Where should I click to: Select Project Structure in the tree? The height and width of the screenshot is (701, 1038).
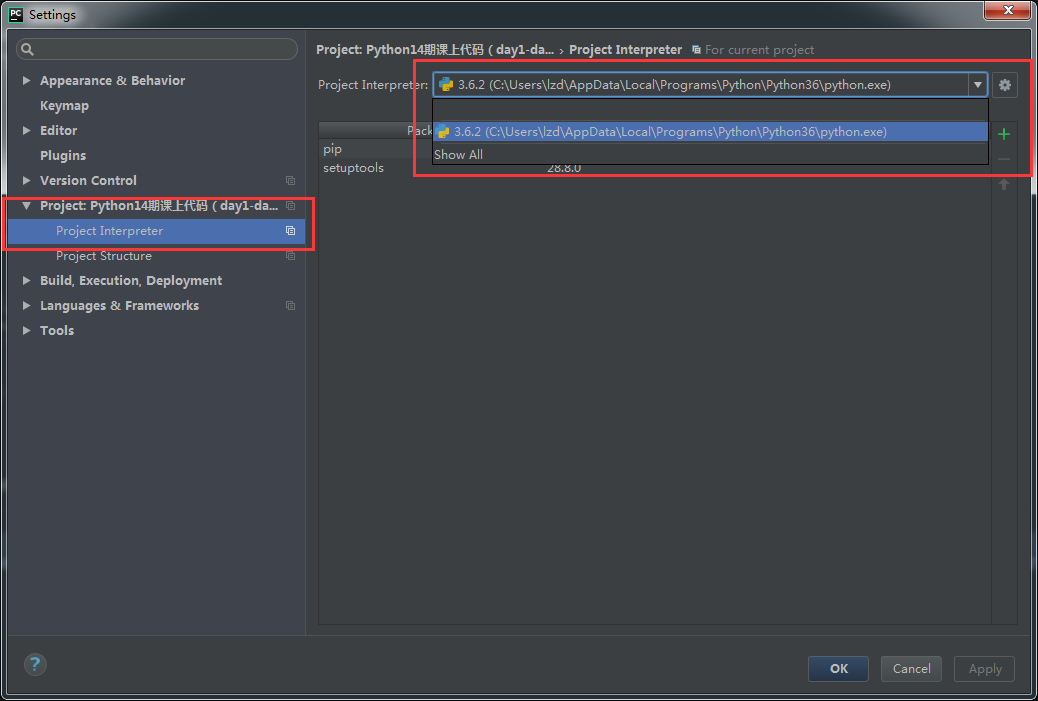(x=104, y=256)
